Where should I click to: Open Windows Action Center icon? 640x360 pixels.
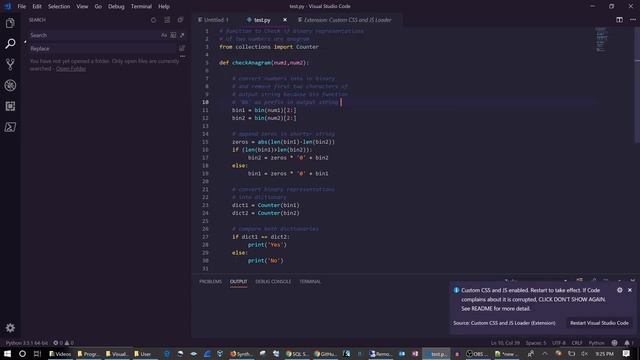(x=626, y=353)
